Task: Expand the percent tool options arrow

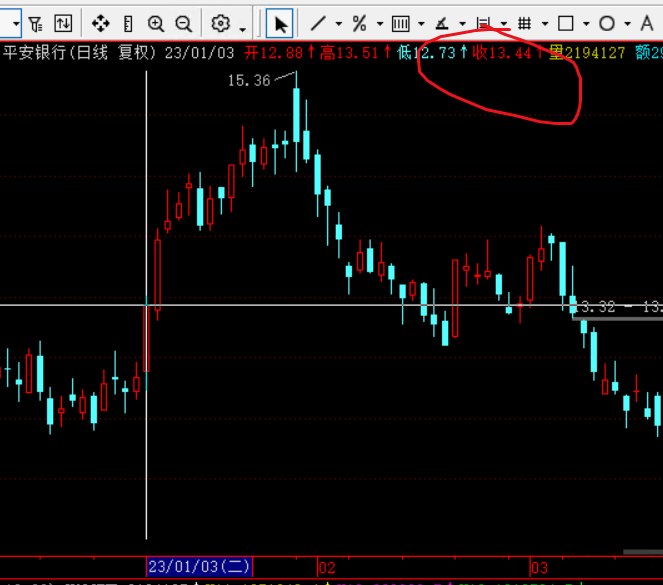Action: [380, 24]
